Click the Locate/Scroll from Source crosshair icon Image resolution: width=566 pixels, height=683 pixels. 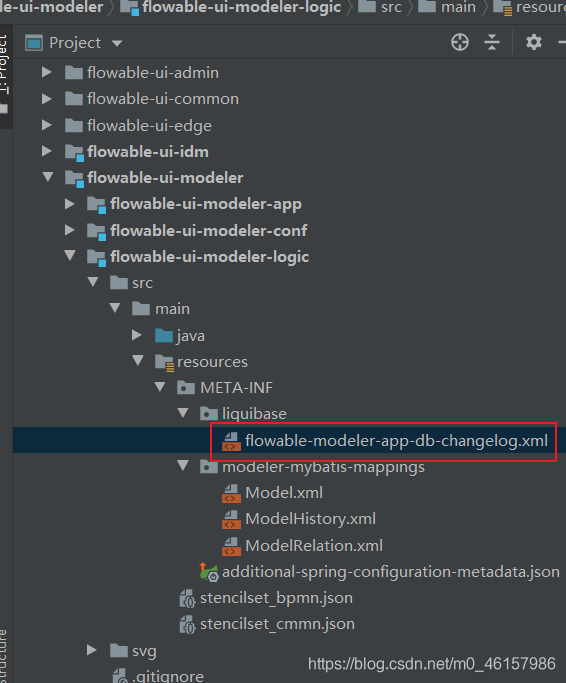coord(460,42)
